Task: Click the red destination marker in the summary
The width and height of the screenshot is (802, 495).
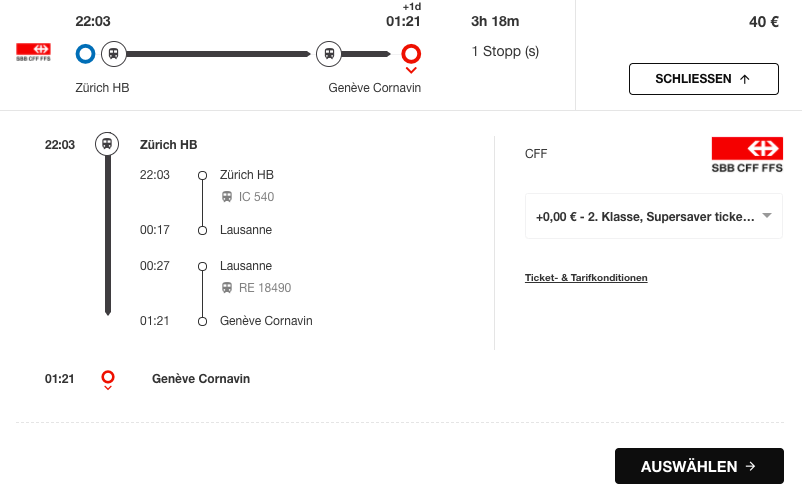Action: coord(411,53)
